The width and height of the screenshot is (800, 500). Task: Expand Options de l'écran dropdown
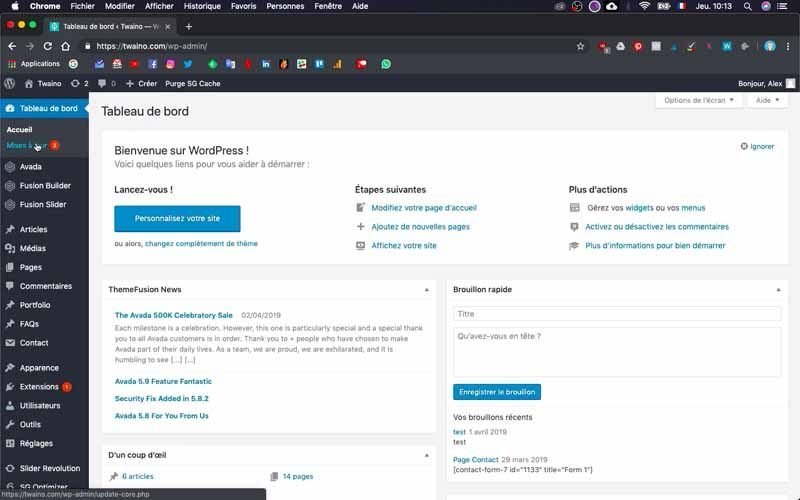coord(698,100)
